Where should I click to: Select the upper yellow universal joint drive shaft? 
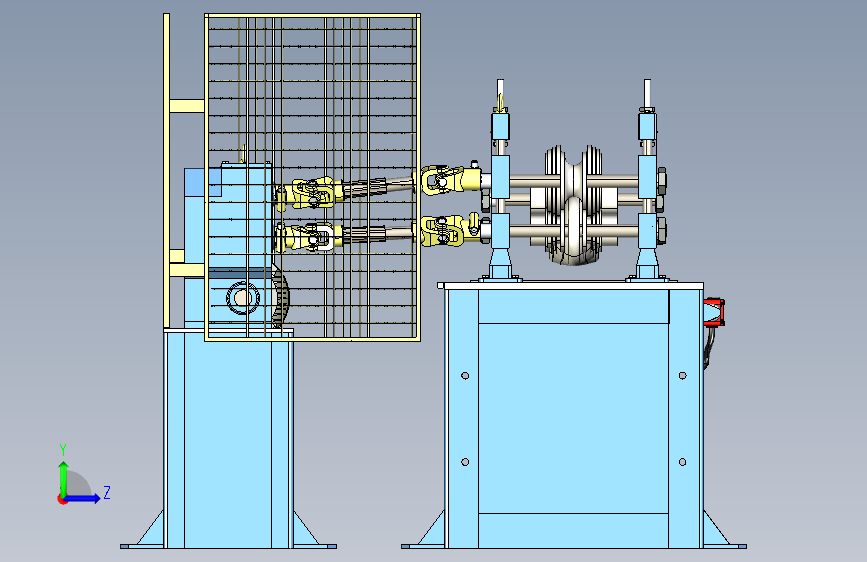click(x=377, y=185)
